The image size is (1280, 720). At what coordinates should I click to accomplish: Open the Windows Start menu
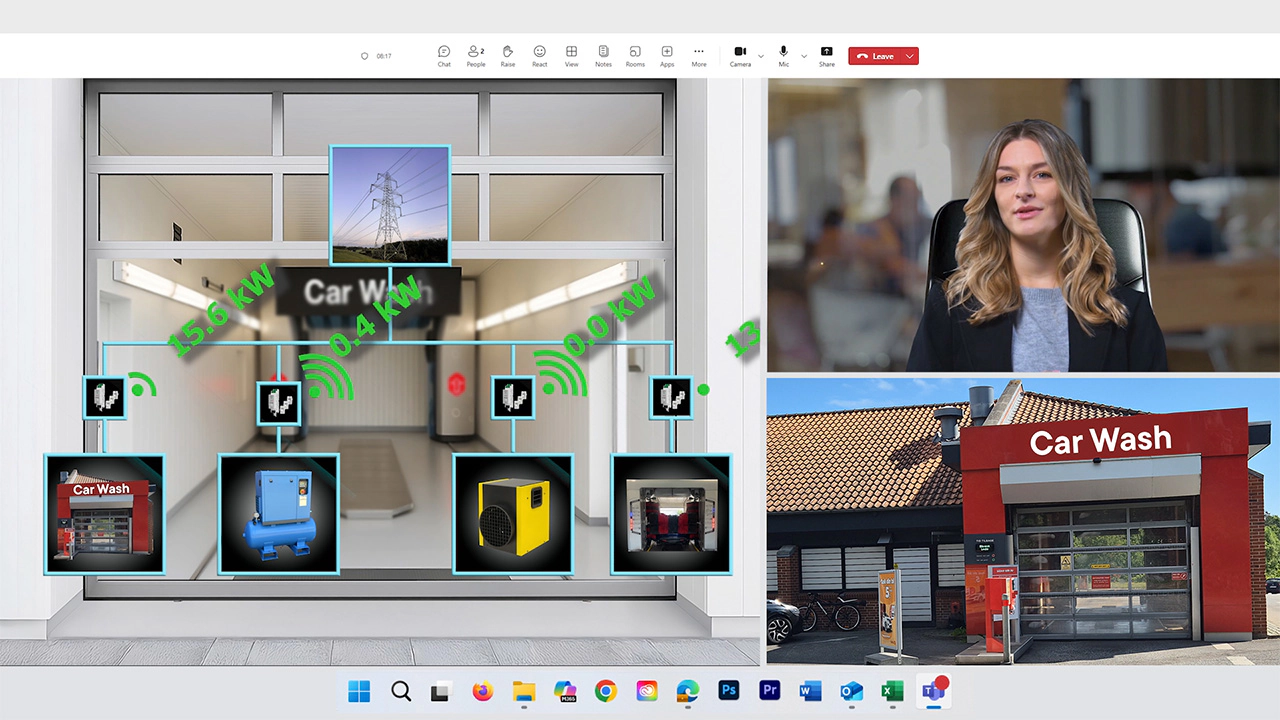(x=358, y=691)
